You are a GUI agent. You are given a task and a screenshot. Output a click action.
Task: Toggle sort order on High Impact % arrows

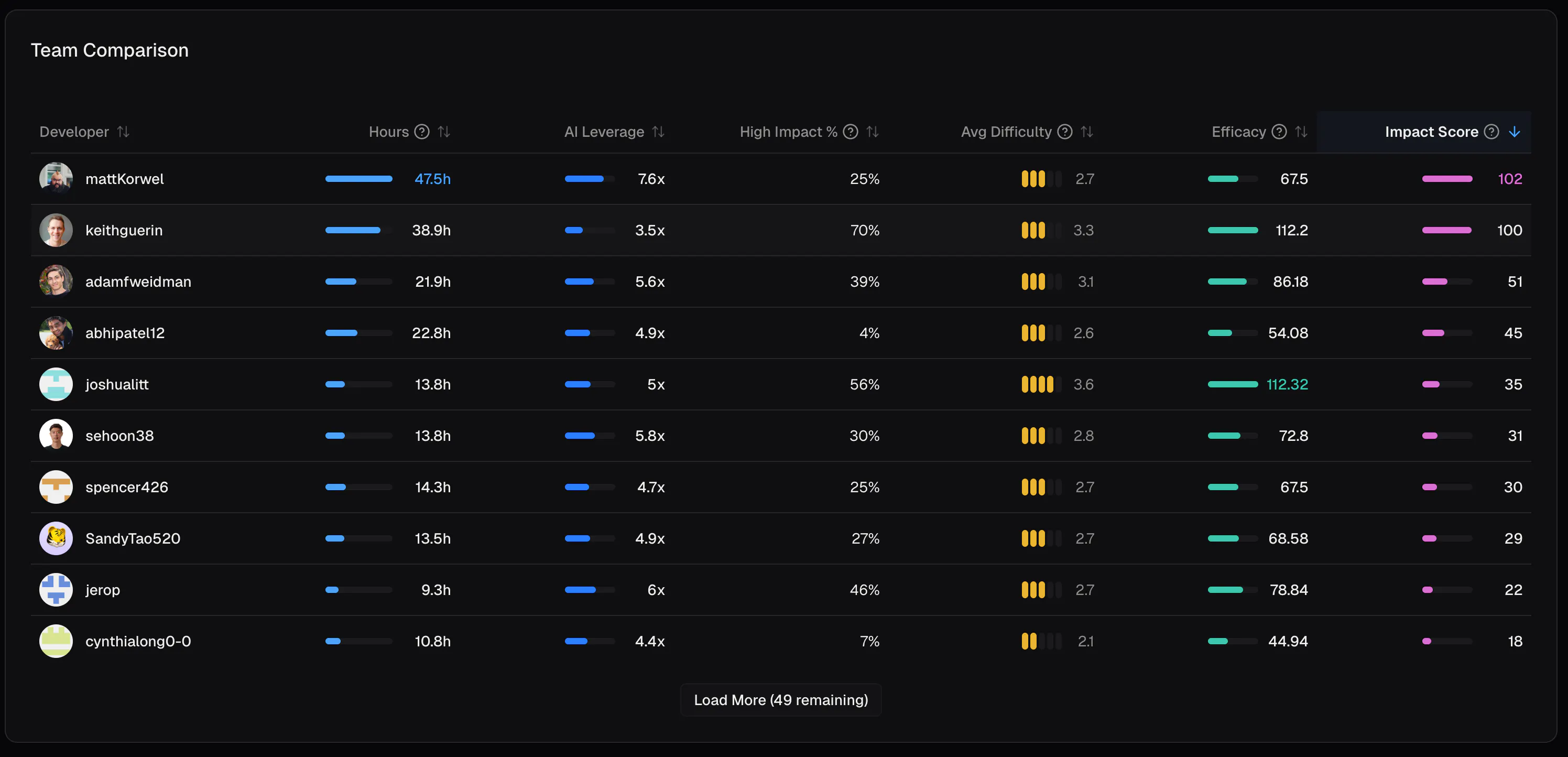[x=872, y=132]
